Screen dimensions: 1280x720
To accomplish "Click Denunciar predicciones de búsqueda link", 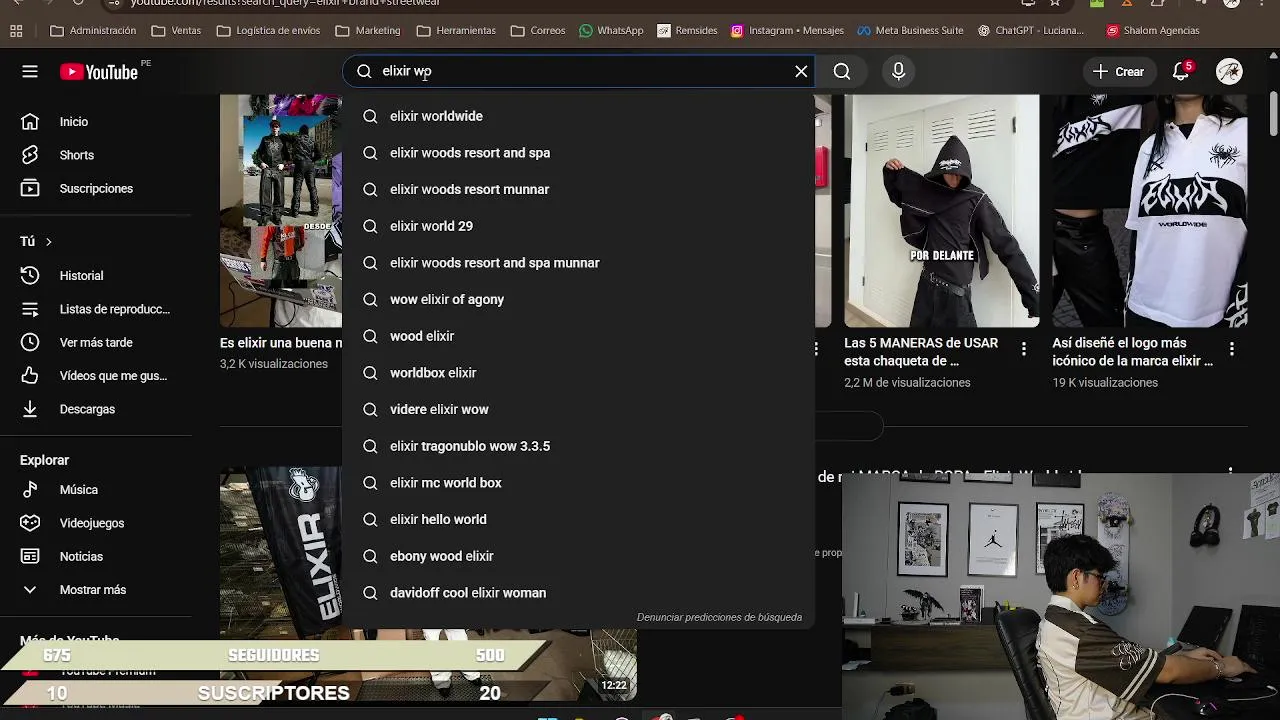I will (719, 617).
